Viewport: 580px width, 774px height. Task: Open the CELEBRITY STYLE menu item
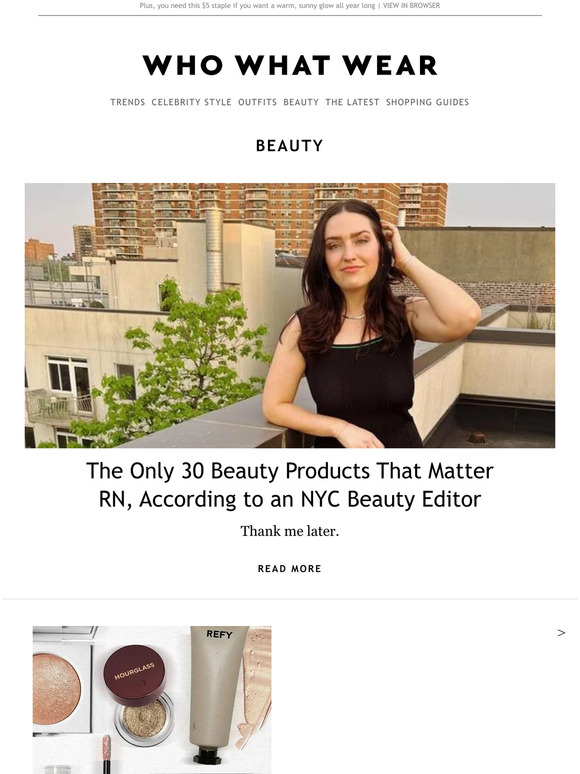tap(192, 102)
